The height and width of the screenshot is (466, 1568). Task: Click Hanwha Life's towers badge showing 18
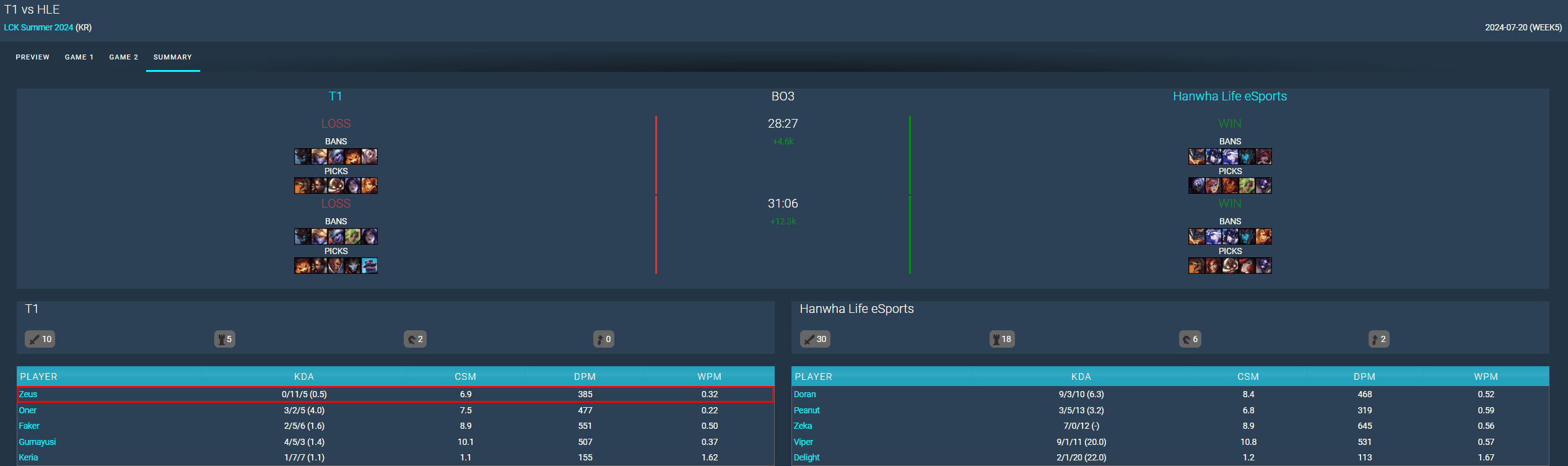[x=1002, y=339]
